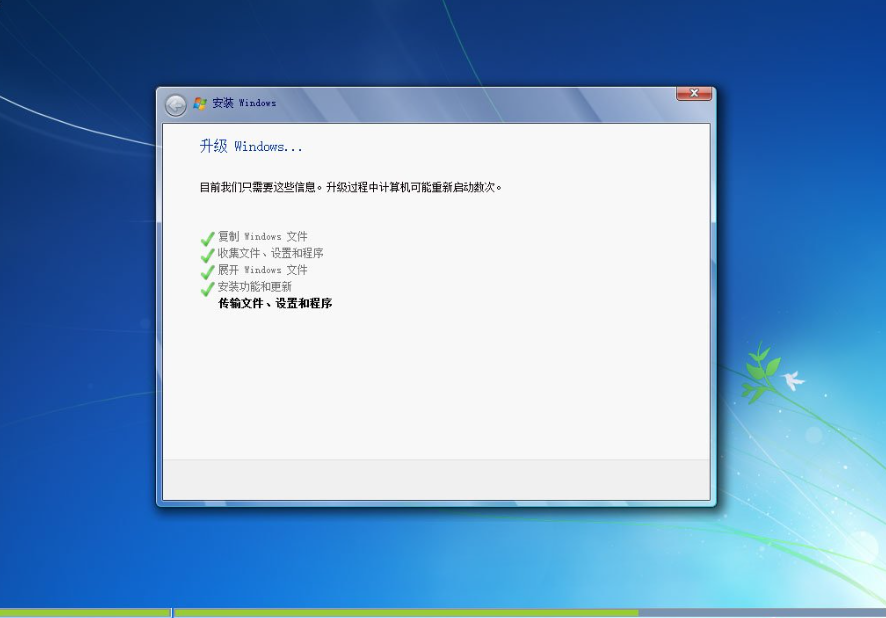The image size is (886, 618).
Task: Click the first short green progress segment
Action: (85, 613)
